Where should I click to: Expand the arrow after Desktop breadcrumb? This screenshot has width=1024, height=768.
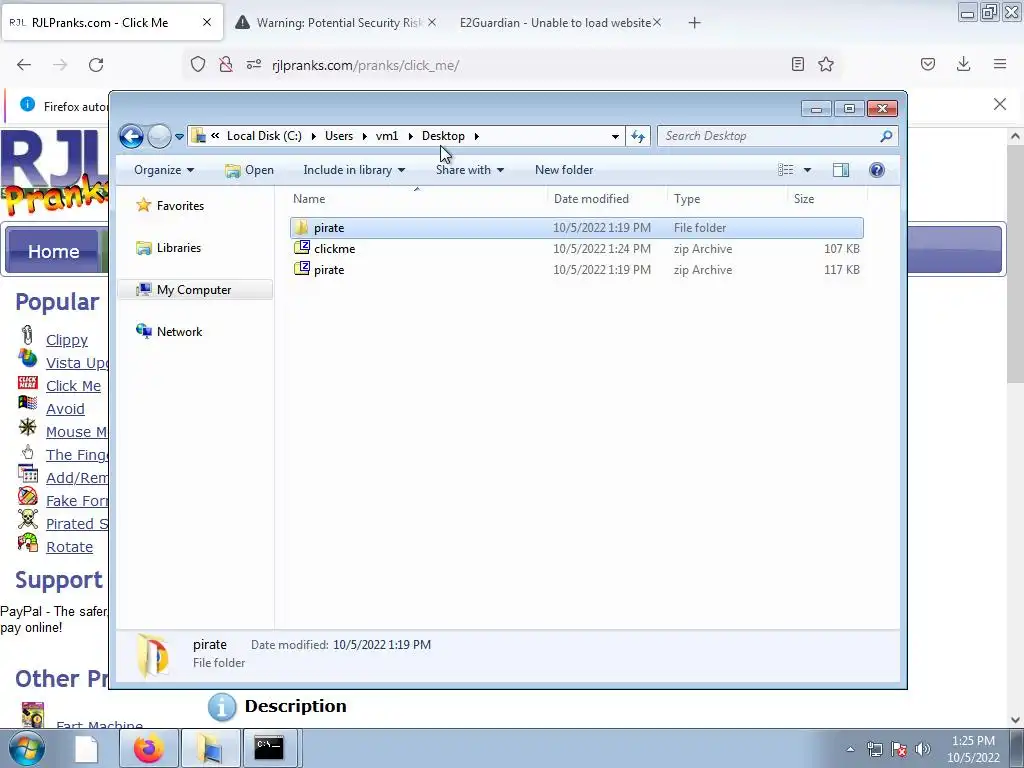point(477,136)
